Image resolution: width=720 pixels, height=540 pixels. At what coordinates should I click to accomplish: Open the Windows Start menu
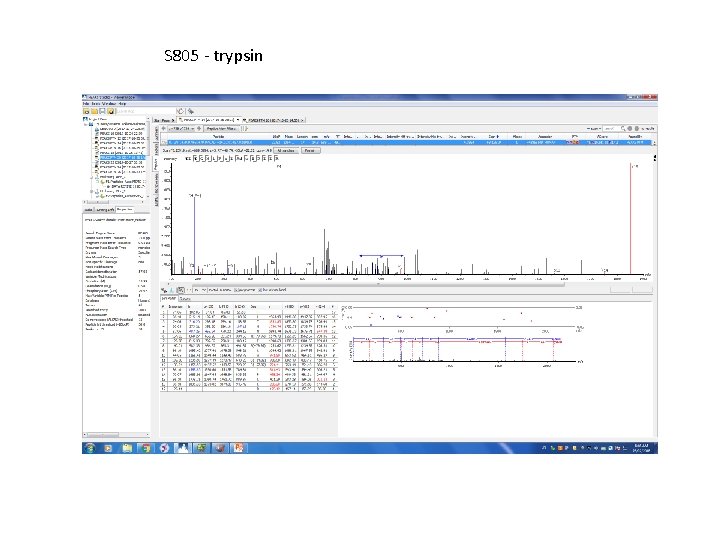tap(90, 448)
